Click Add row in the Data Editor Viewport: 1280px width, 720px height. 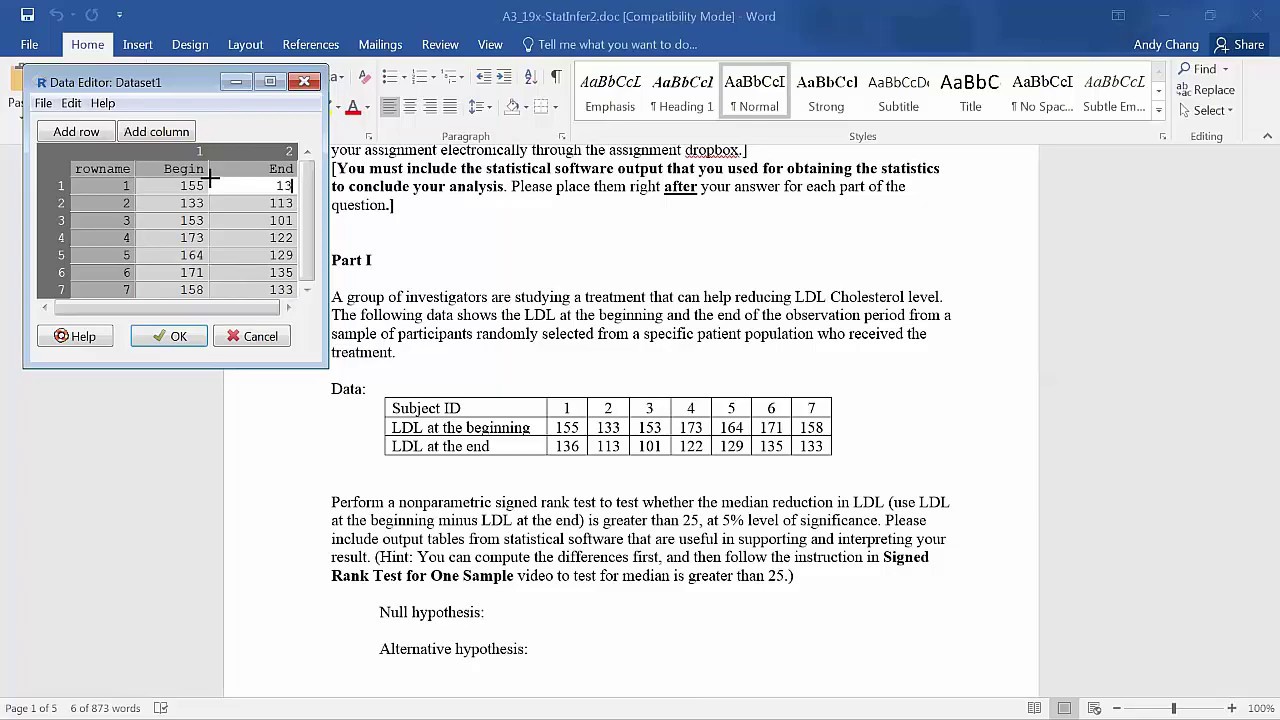pos(76,131)
